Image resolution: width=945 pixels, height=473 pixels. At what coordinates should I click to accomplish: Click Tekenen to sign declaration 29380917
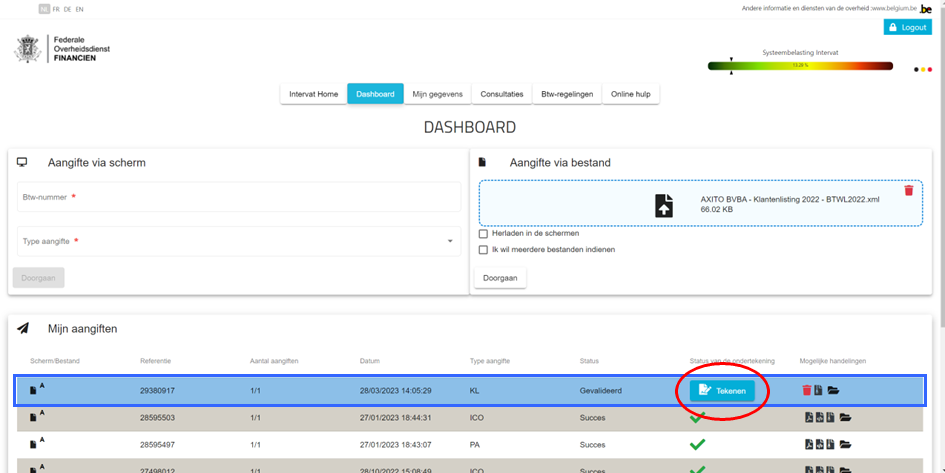click(722, 391)
